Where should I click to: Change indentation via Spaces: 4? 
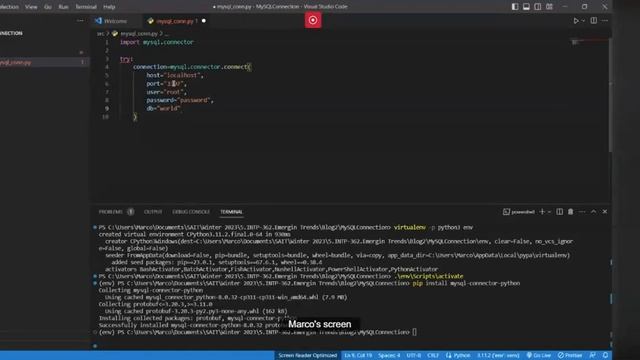(x=389, y=356)
